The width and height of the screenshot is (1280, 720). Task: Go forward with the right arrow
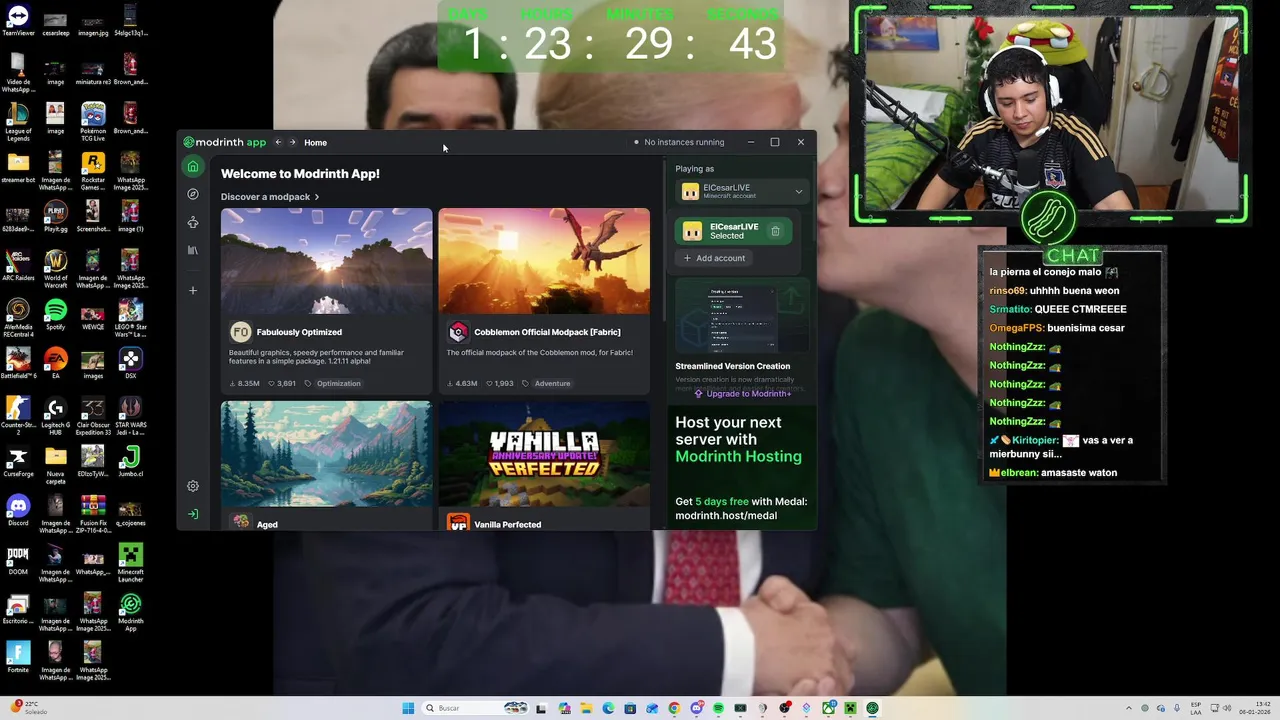click(x=292, y=142)
